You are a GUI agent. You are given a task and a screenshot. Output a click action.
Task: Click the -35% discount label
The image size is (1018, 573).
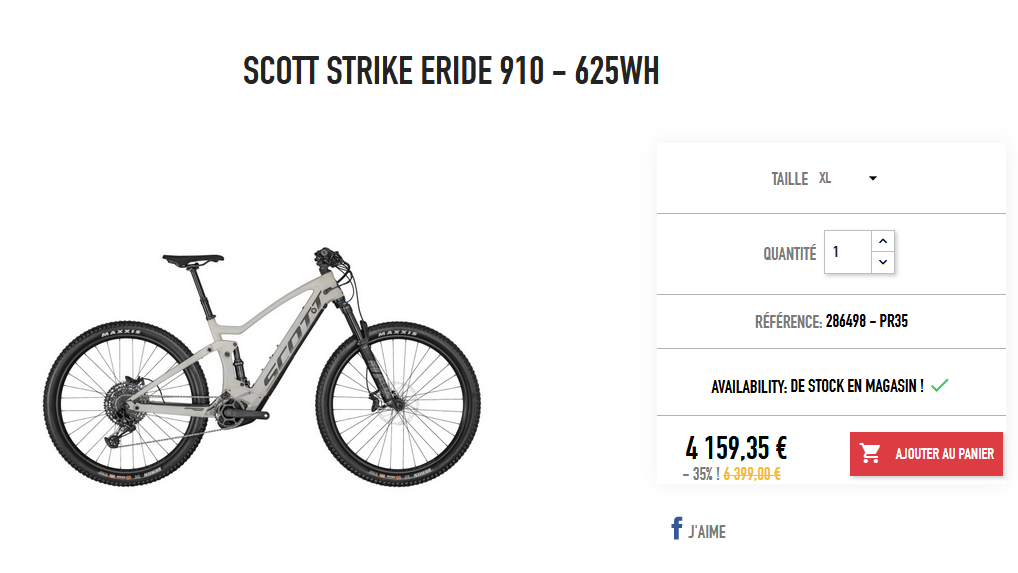700,475
